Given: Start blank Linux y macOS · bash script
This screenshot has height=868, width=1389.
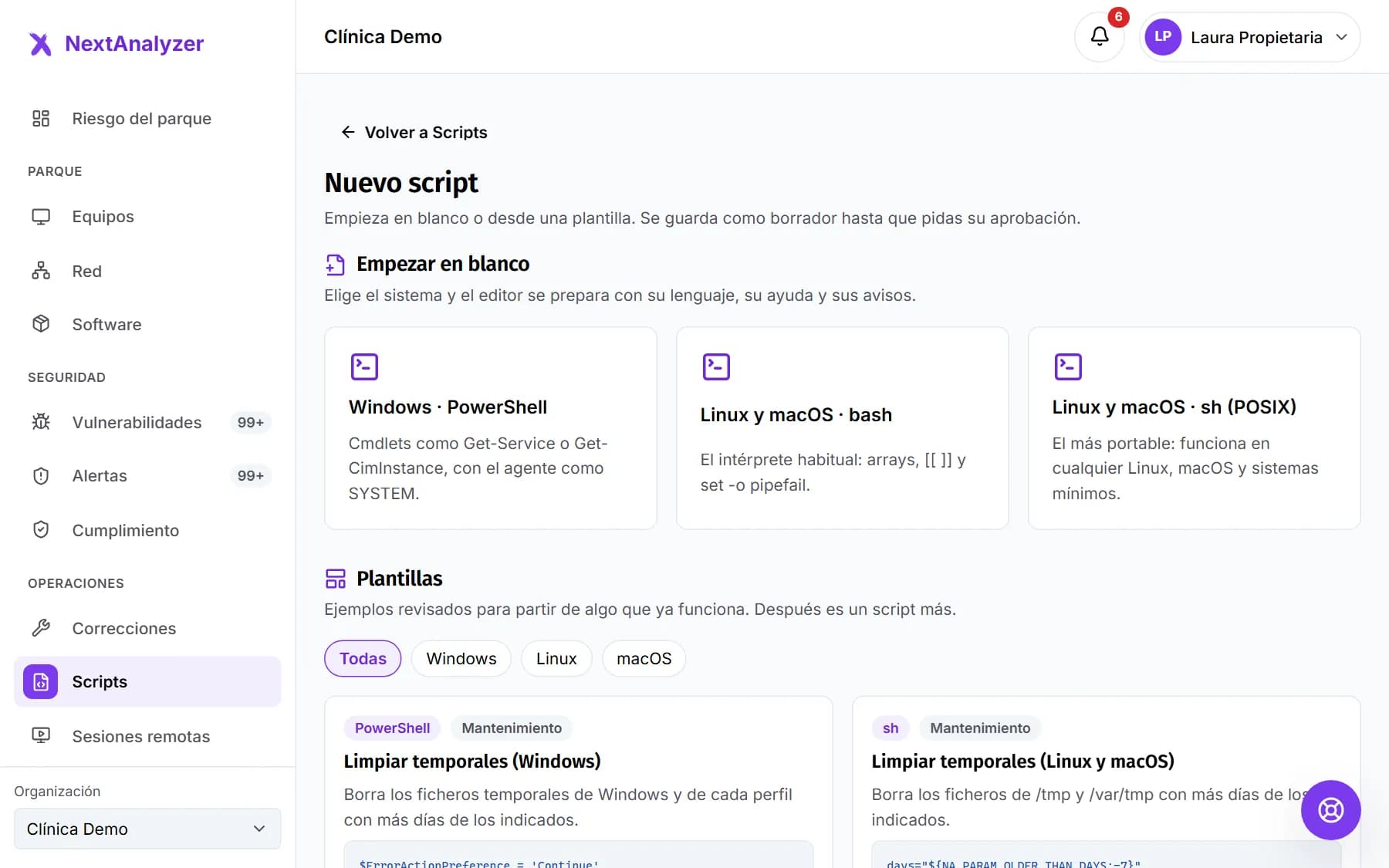Looking at the screenshot, I should click(843, 428).
